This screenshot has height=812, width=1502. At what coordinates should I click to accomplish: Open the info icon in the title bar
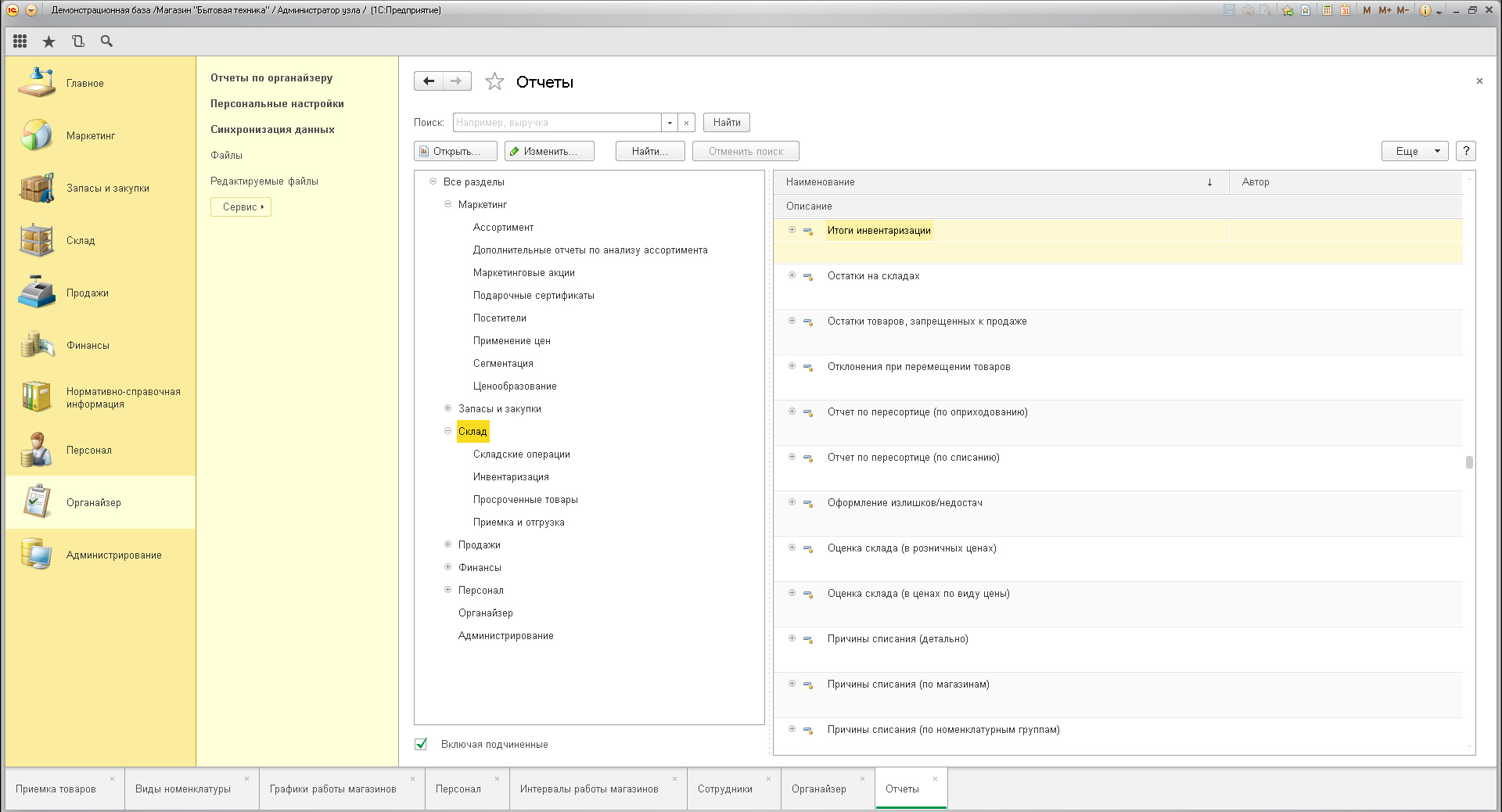pos(1425,10)
